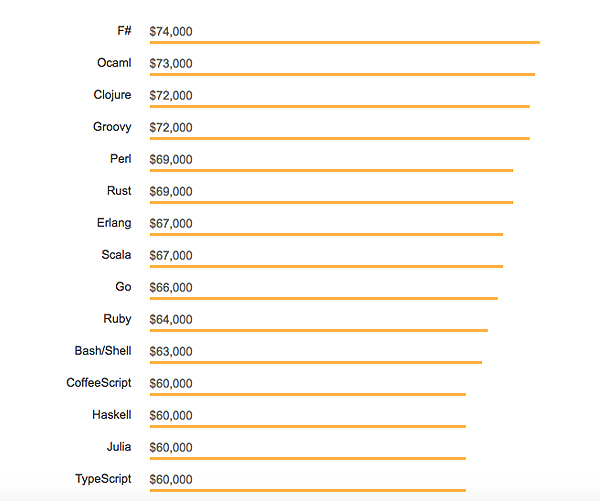Click the orange bar for Julia

pos(307,458)
